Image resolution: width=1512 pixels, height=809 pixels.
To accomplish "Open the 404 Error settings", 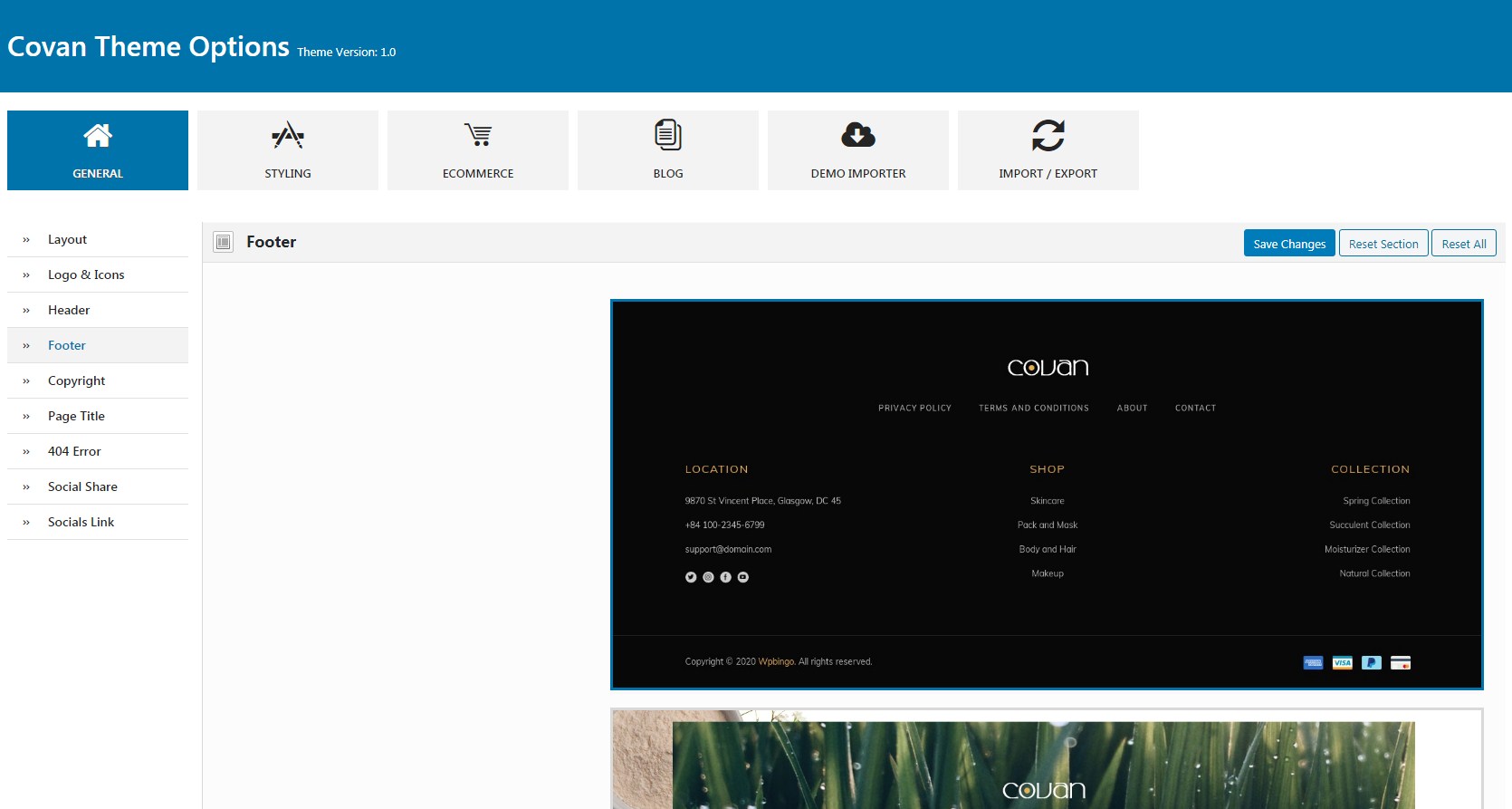I will tap(74, 451).
